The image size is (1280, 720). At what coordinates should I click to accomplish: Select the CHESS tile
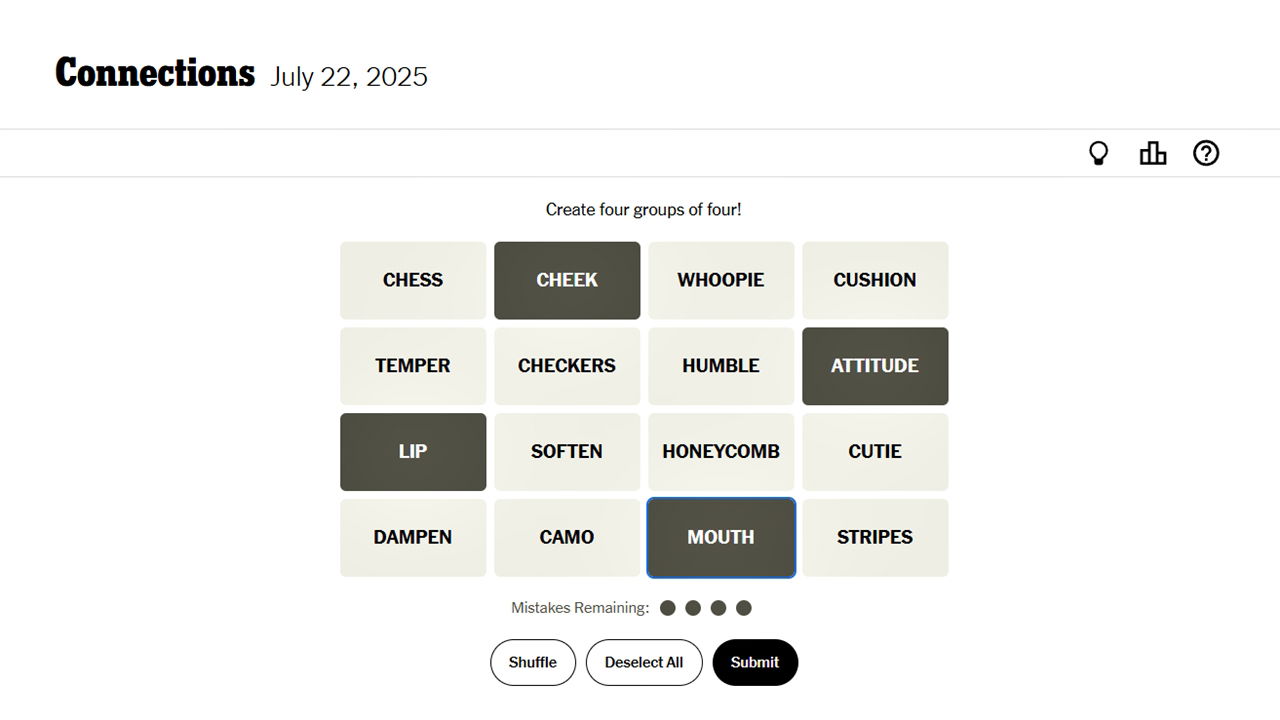413,280
